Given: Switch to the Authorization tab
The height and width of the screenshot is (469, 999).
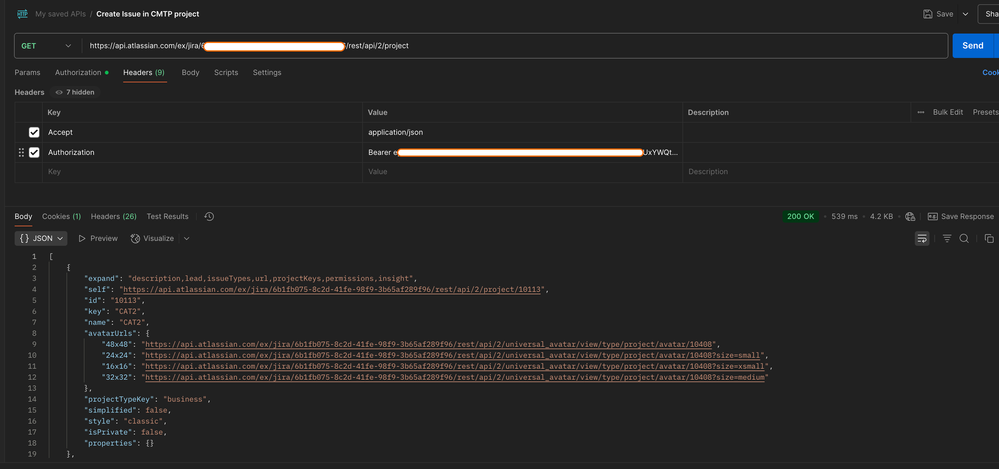Looking at the screenshot, I should (x=81, y=73).
